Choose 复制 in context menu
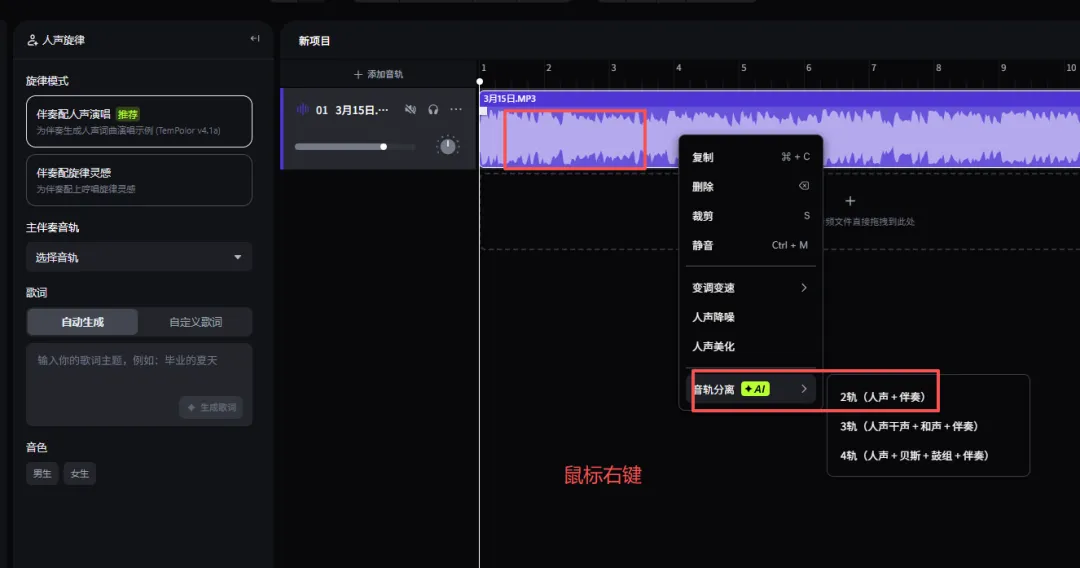This screenshot has width=1080, height=568. 750,157
